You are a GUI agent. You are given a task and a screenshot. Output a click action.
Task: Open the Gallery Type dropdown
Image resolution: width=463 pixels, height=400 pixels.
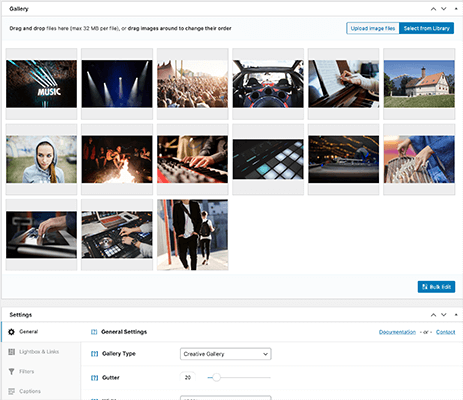pos(226,354)
